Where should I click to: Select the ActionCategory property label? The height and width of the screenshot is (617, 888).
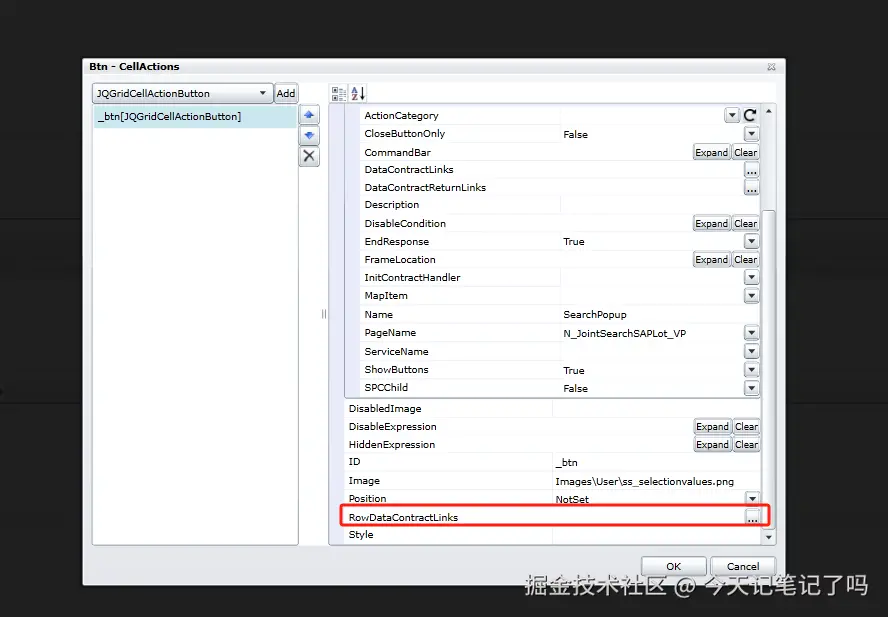point(402,116)
